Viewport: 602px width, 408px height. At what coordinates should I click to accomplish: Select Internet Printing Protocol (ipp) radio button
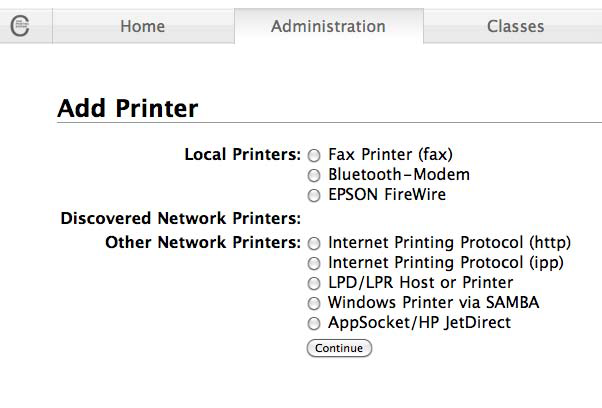(314, 264)
